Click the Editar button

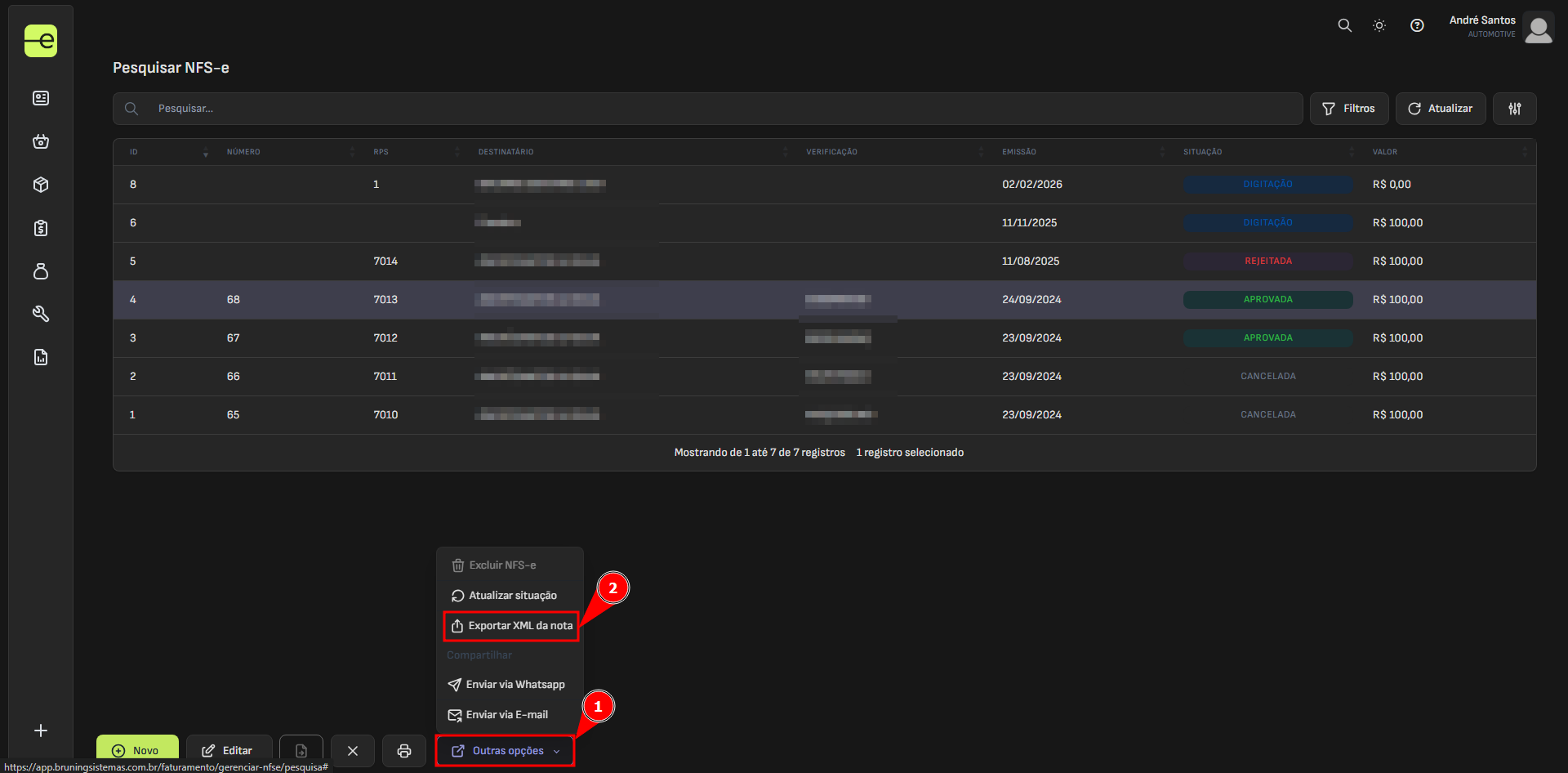[228, 750]
